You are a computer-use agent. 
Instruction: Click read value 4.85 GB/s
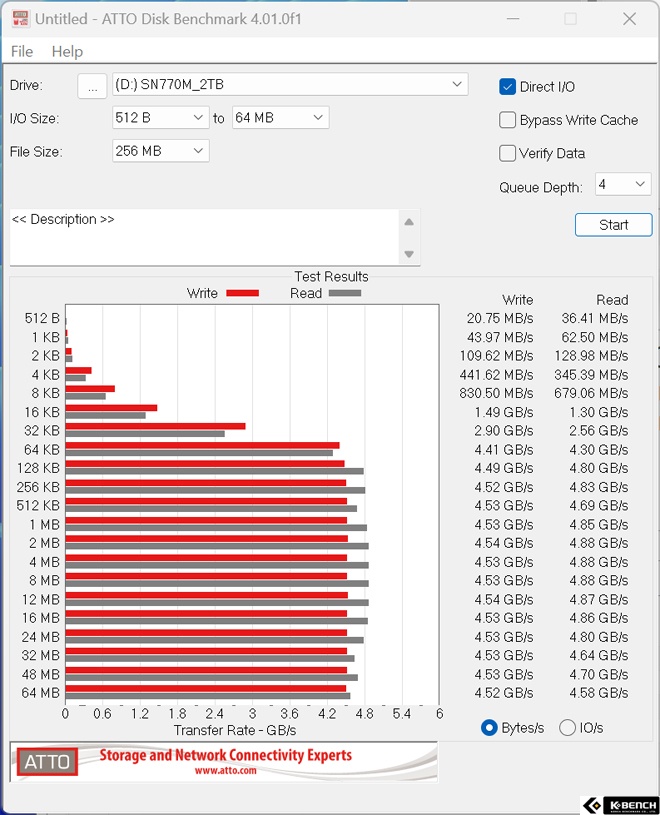tap(599, 524)
